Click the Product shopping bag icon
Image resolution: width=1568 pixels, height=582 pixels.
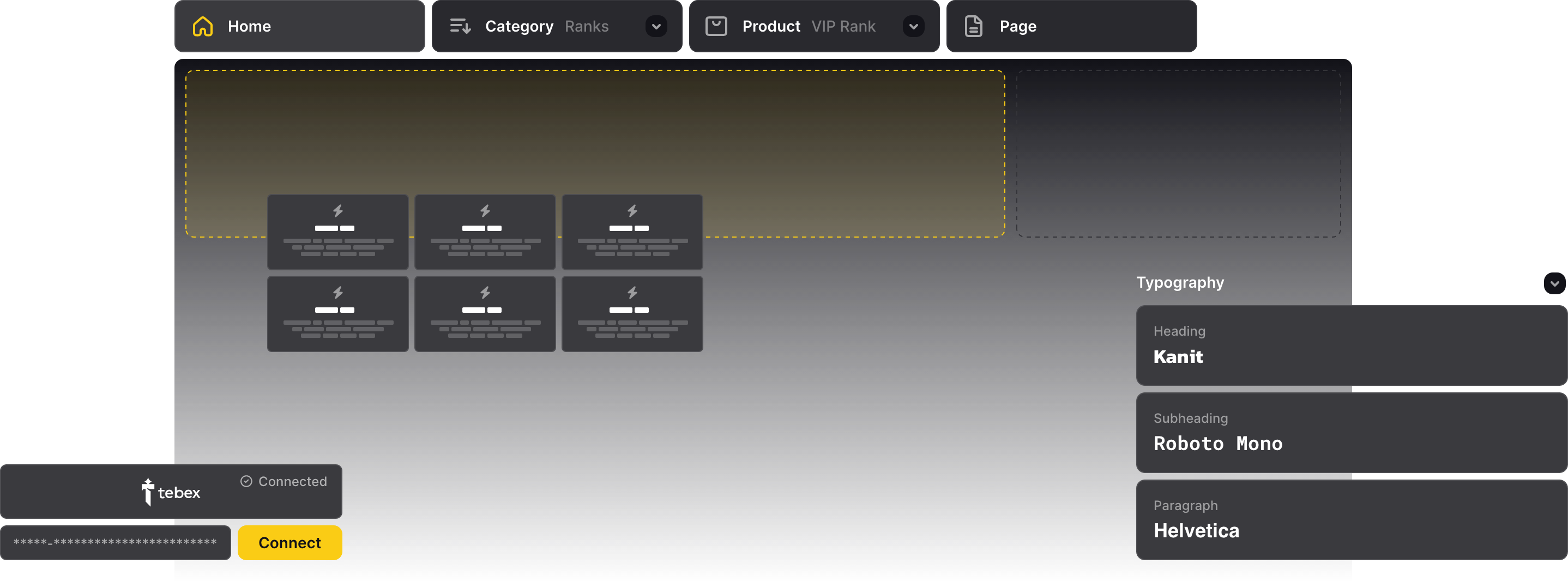tap(716, 26)
